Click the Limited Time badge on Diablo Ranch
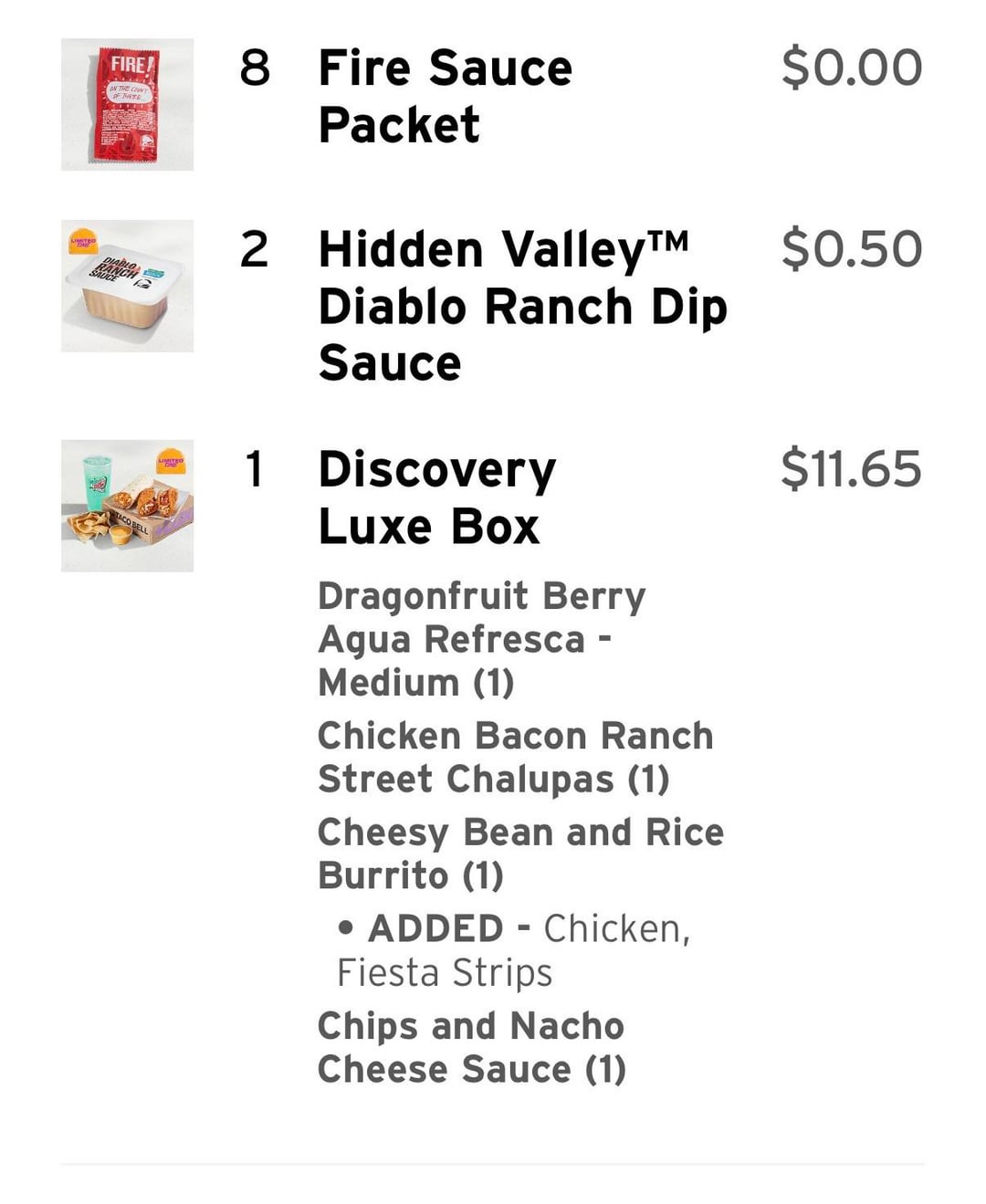The image size is (986, 1204). click(83, 241)
